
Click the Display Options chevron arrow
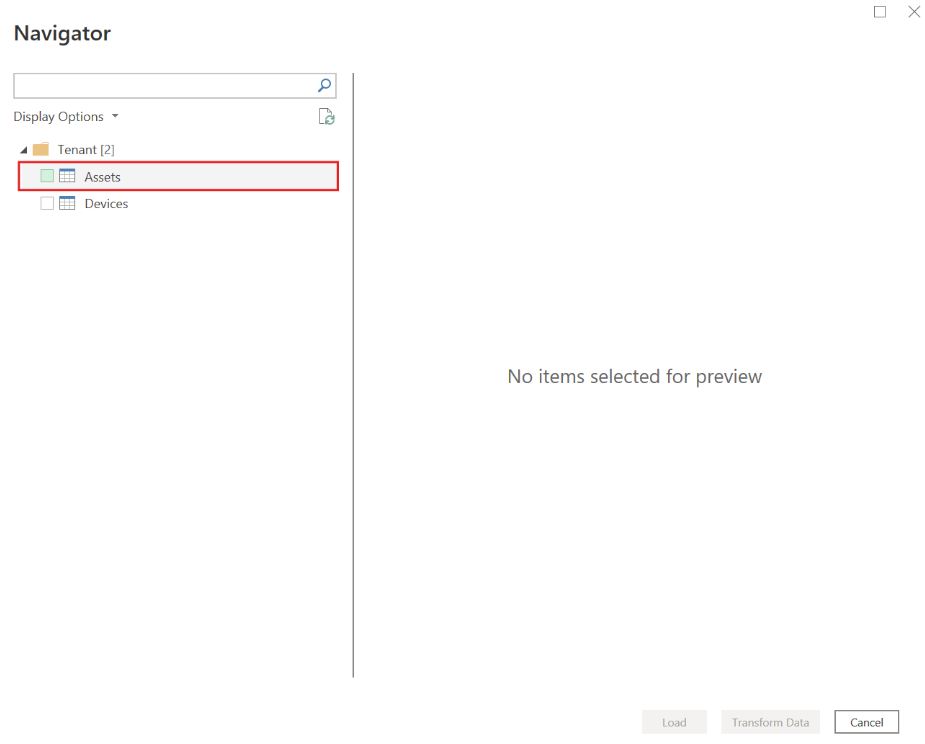coord(115,116)
